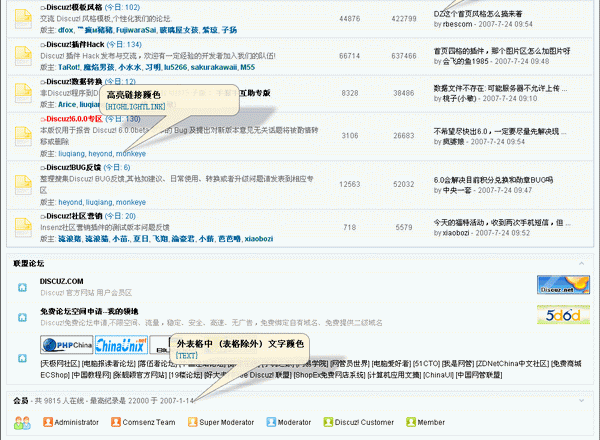This screenshot has width=600, height=440.
Task: Collapse the 会员 online list section
Action: [x=581, y=401]
